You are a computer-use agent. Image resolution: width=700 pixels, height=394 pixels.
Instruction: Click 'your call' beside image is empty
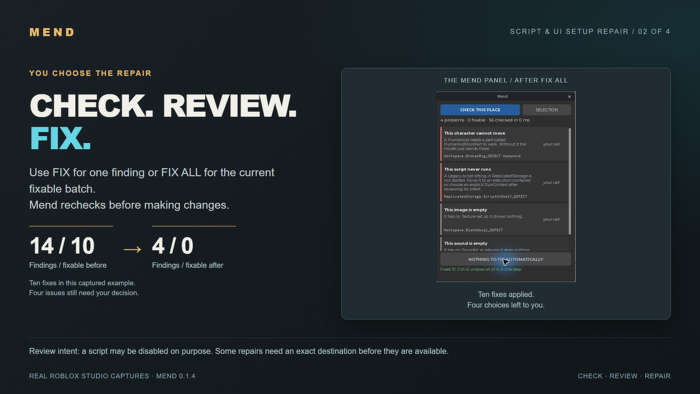(x=551, y=219)
